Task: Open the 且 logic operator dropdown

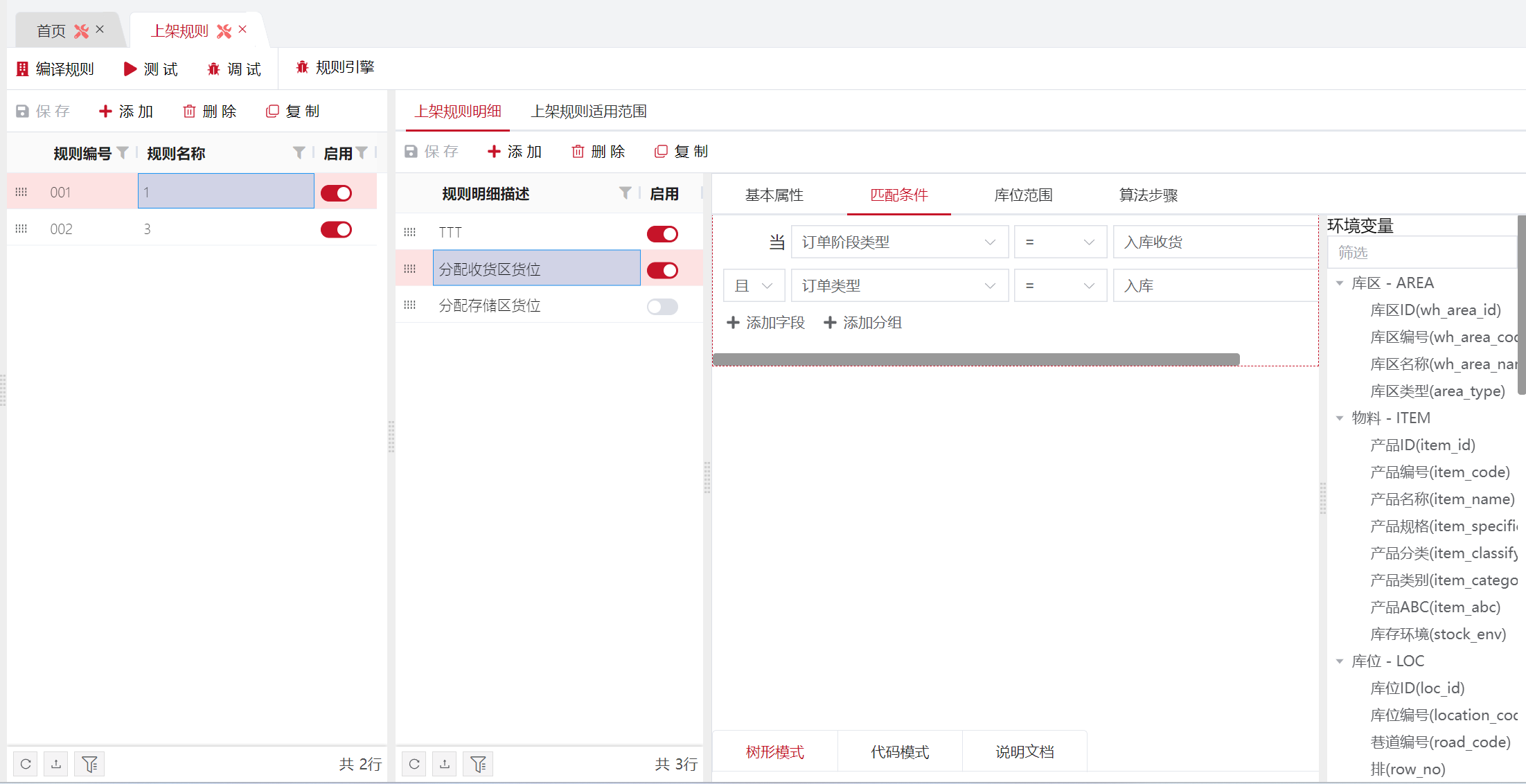Action: pyautogui.click(x=754, y=286)
